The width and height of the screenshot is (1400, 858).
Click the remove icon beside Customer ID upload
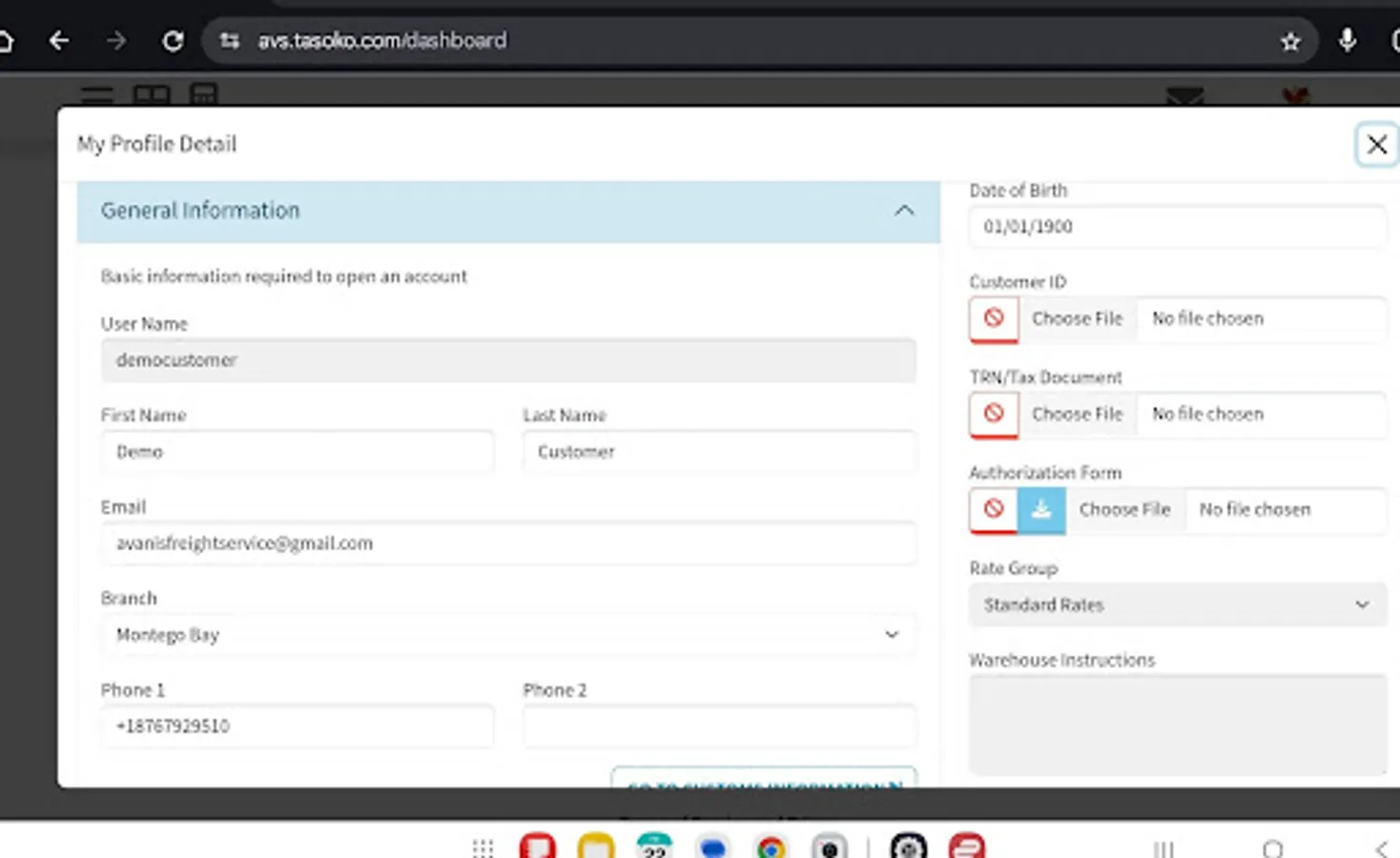pos(993,318)
